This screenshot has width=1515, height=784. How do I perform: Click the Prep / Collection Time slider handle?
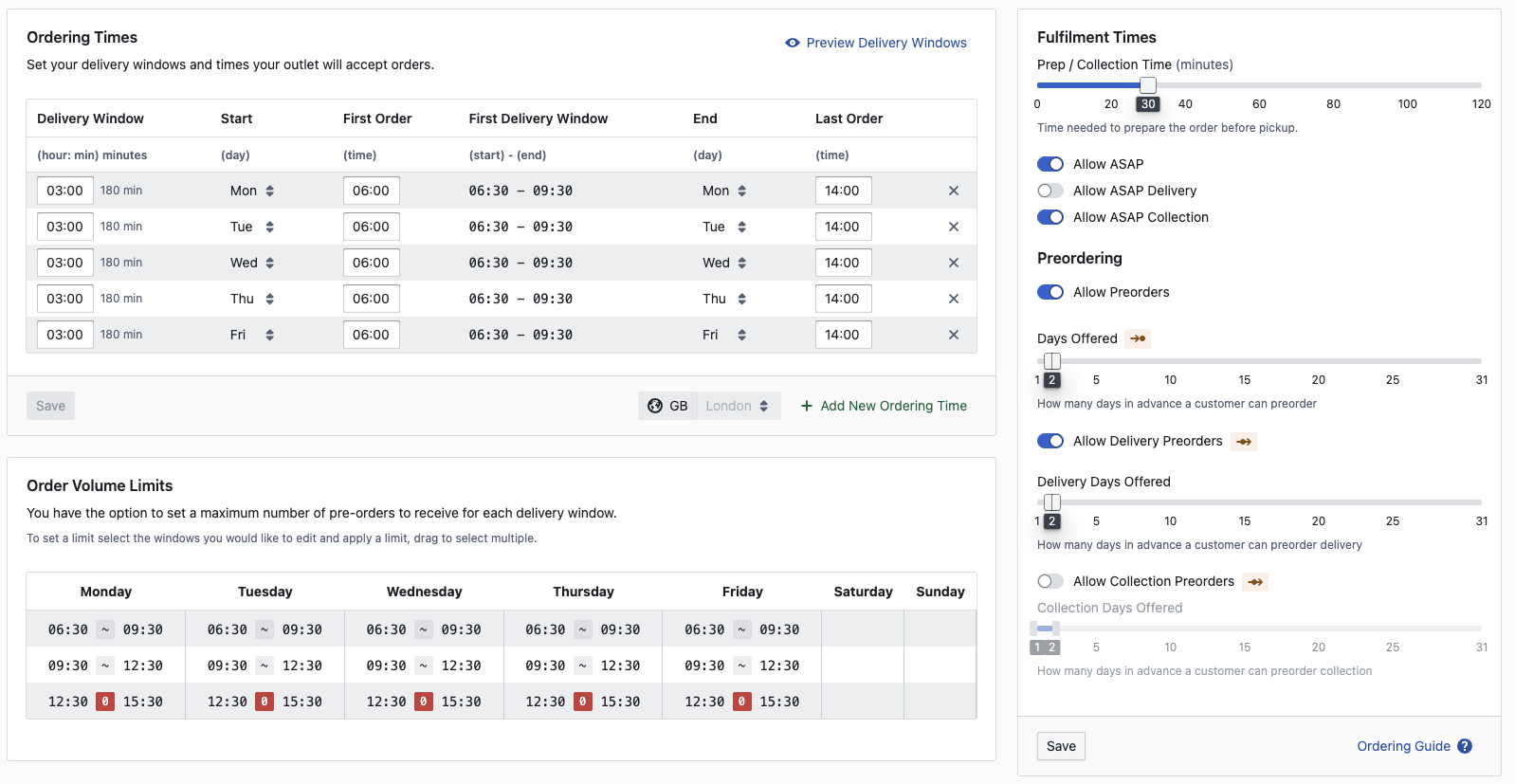pos(1147,85)
